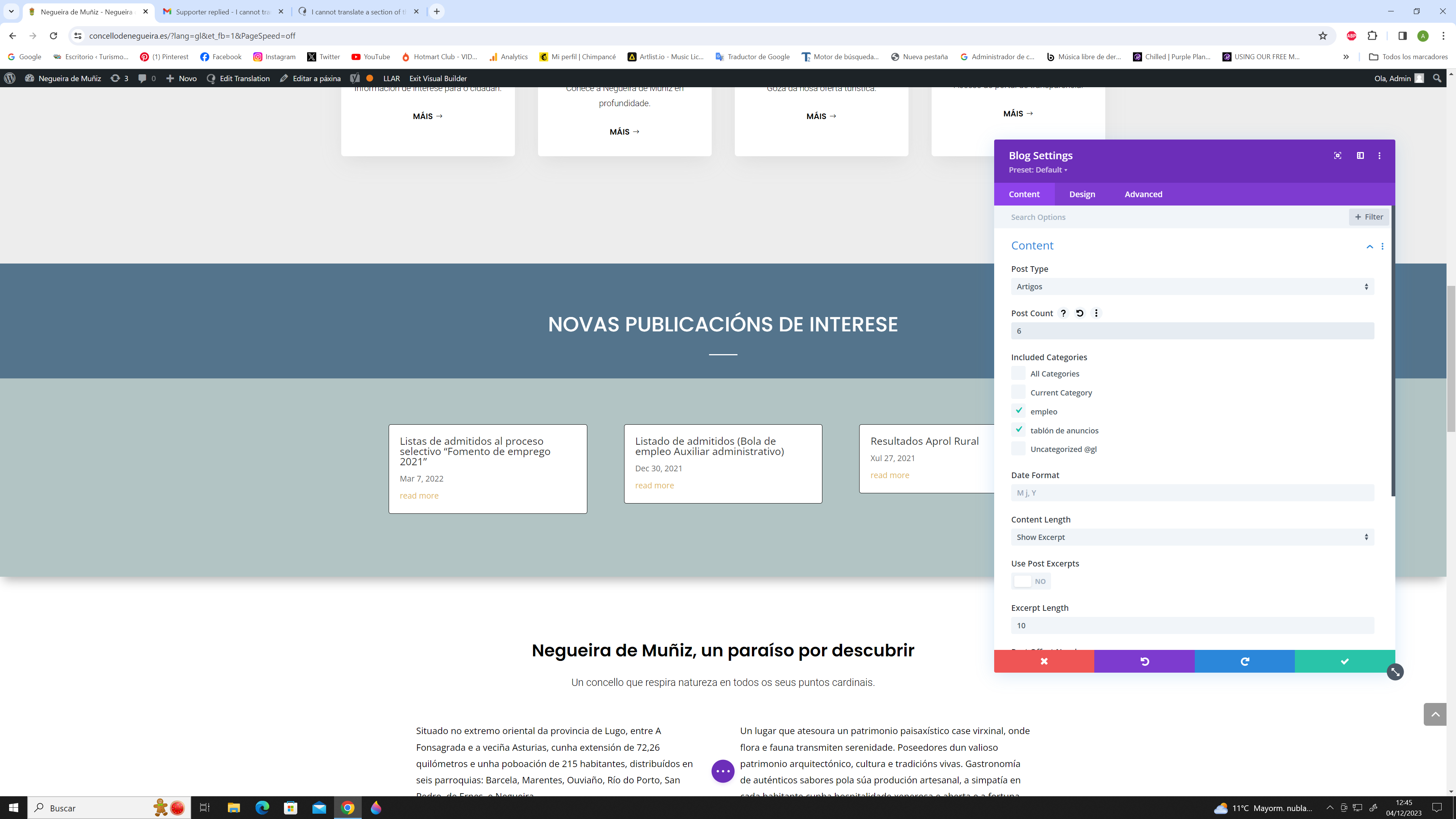Viewport: 1456px width, 819px height.
Task: Open the Post Type dropdown
Action: [1192, 287]
